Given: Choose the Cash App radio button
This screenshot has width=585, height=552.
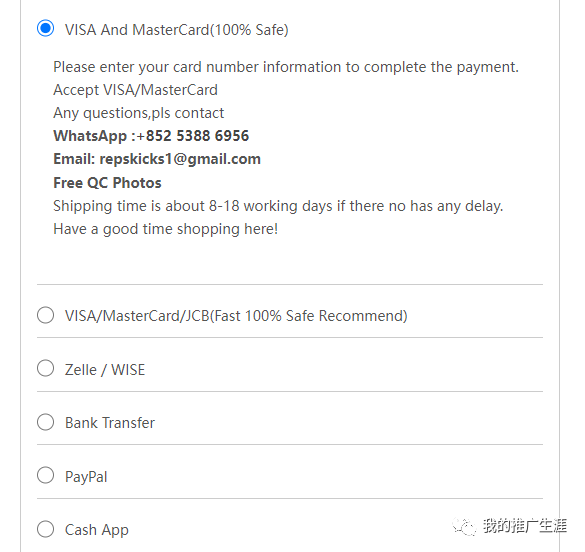Looking at the screenshot, I should tap(46, 529).
